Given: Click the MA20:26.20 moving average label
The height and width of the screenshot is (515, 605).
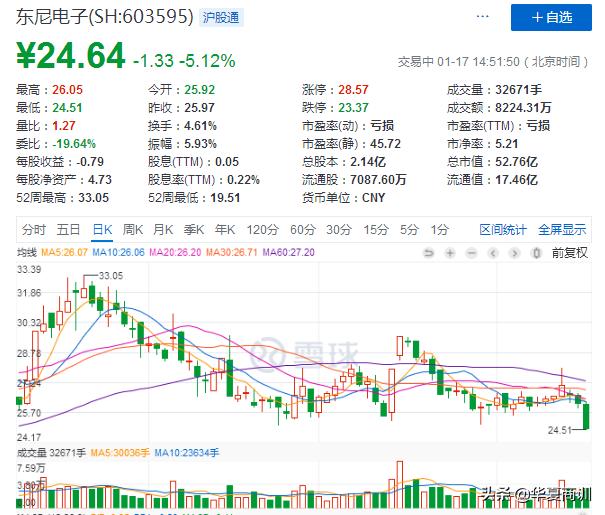Looking at the screenshot, I should point(175,253).
